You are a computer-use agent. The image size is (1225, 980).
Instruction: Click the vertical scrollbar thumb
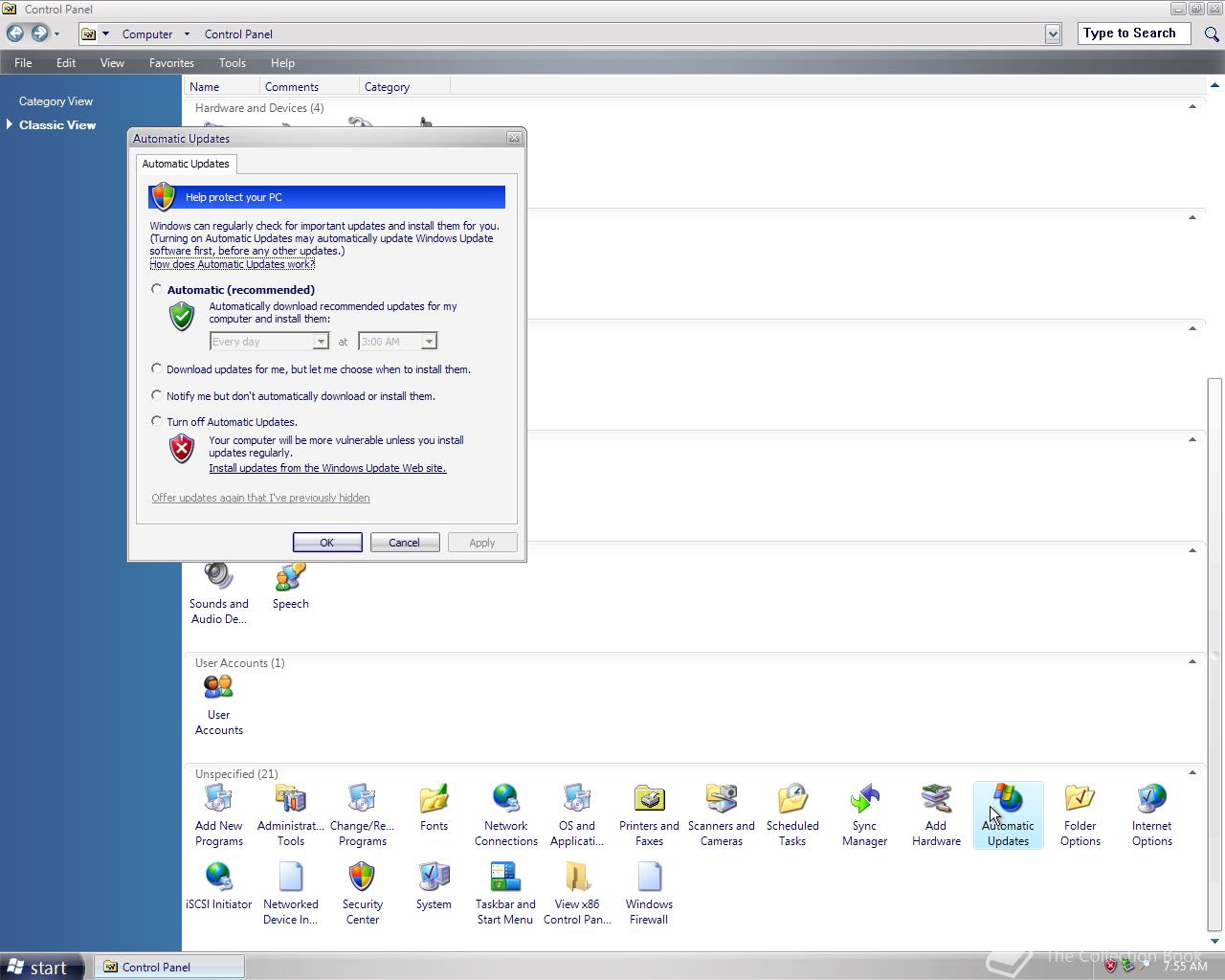(x=1215, y=654)
